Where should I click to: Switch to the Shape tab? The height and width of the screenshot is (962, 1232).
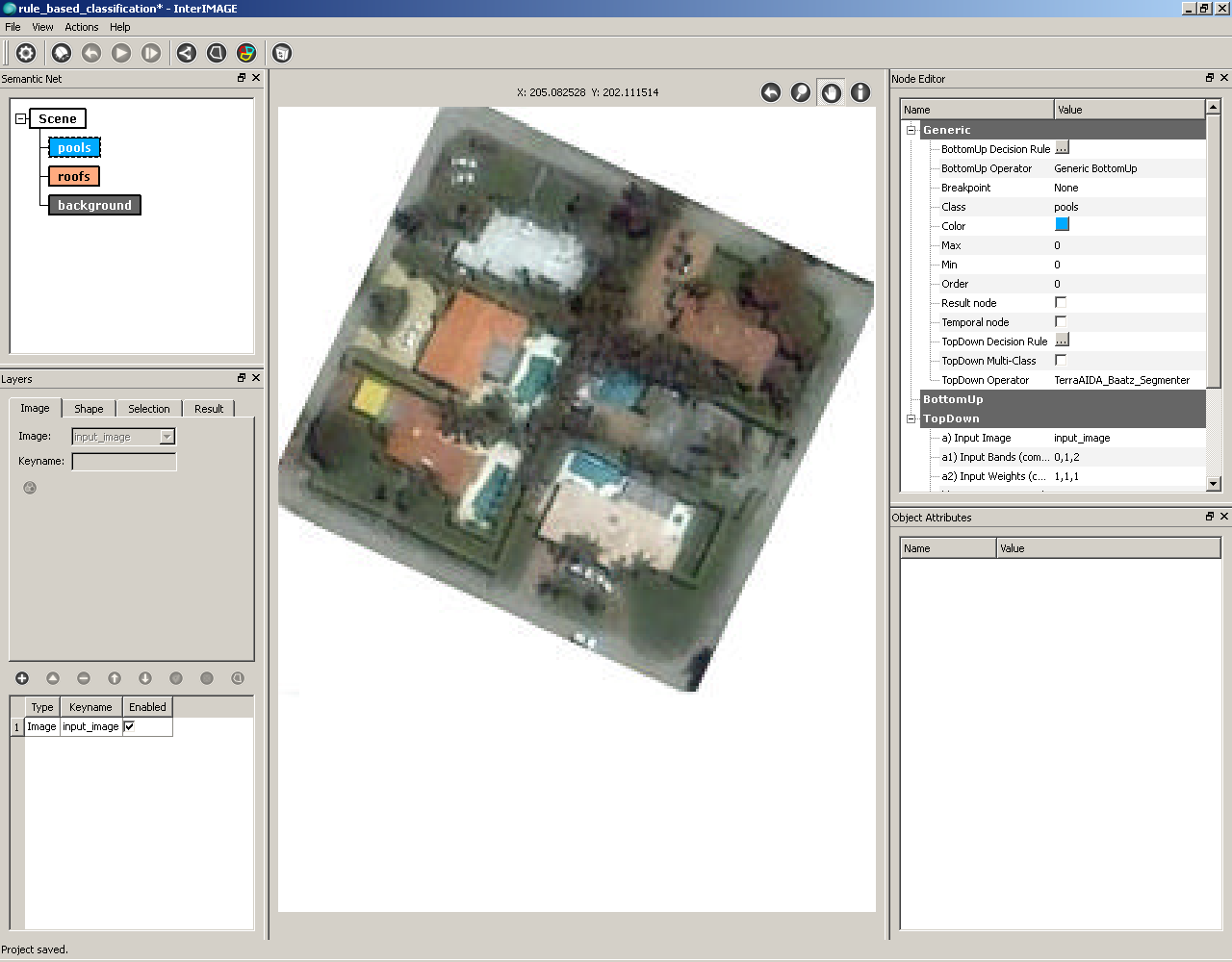click(x=89, y=409)
